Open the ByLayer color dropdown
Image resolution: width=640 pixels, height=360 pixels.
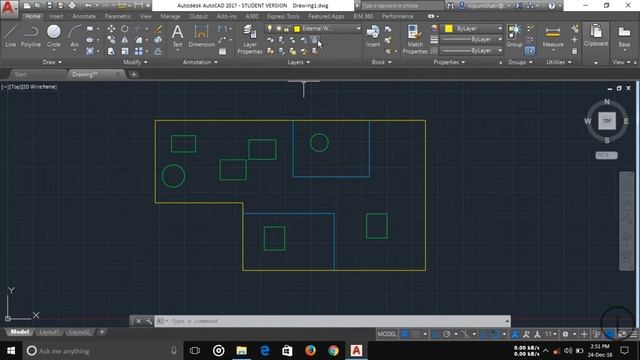[500, 28]
